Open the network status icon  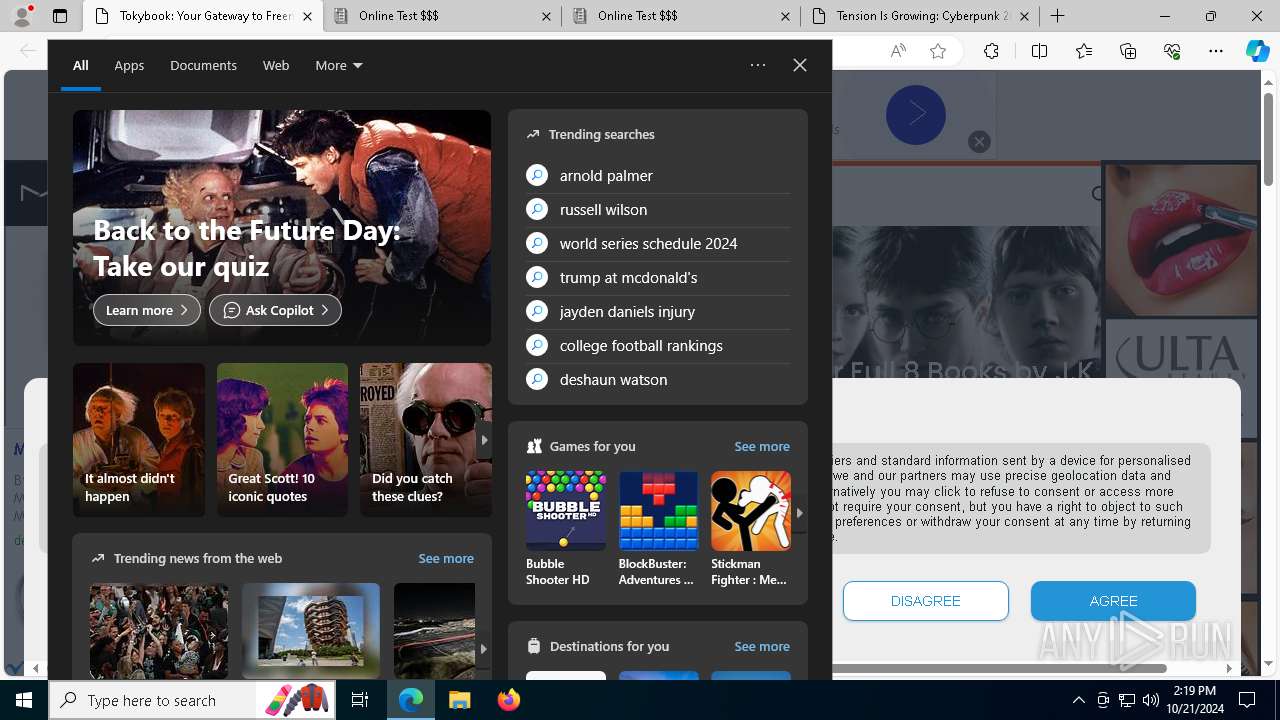[1127, 700]
